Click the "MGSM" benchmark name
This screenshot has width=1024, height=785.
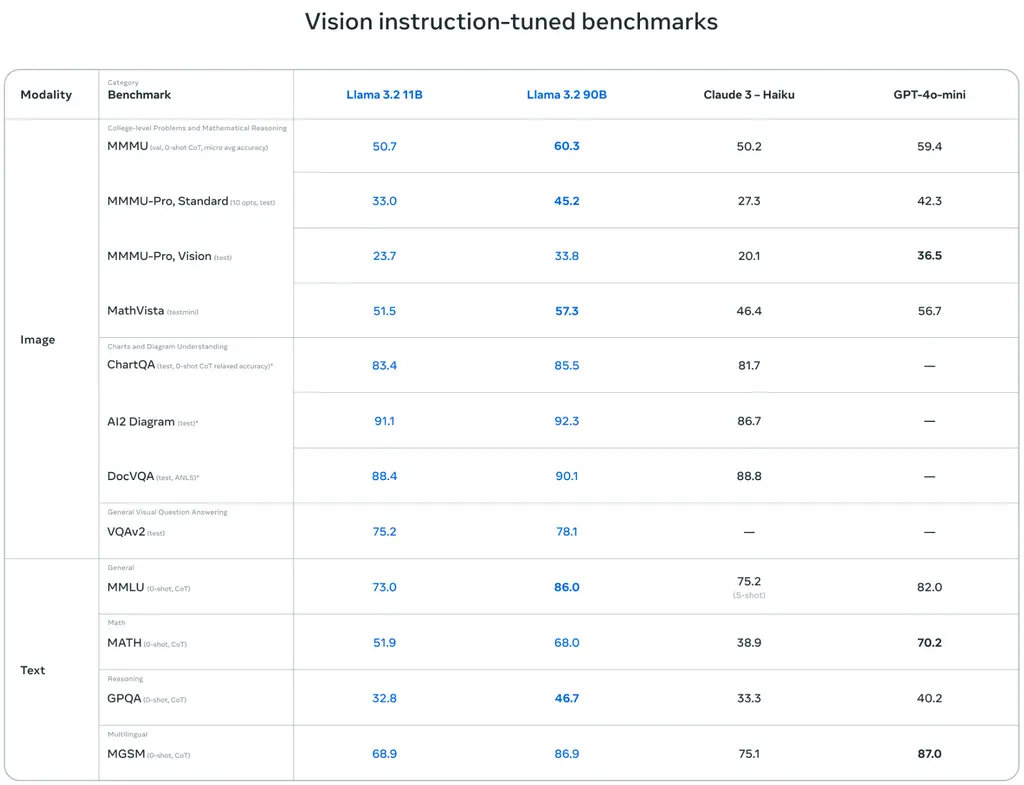[x=126, y=754]
